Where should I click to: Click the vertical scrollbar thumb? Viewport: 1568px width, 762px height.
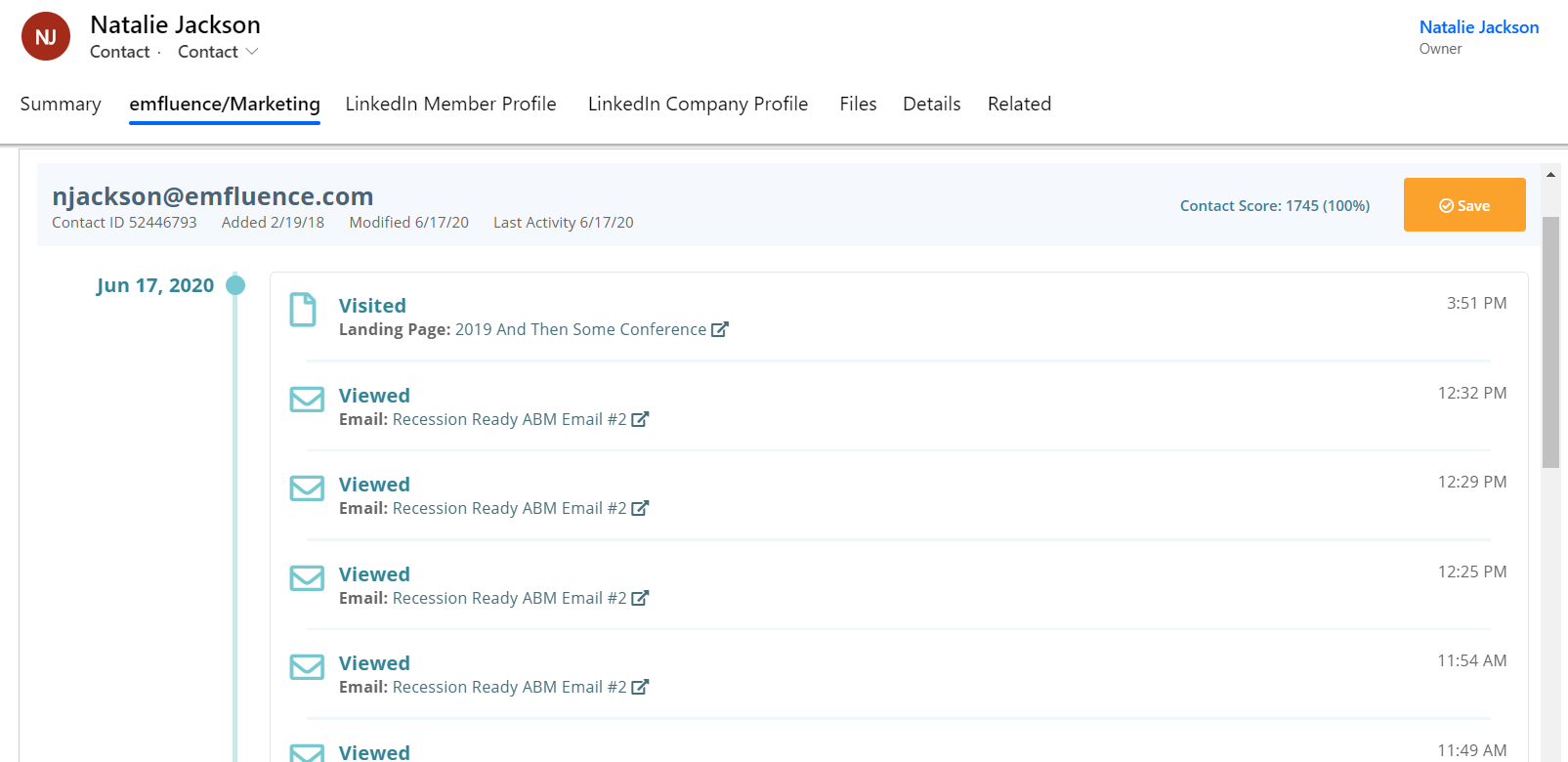(x=1550, y=342)
